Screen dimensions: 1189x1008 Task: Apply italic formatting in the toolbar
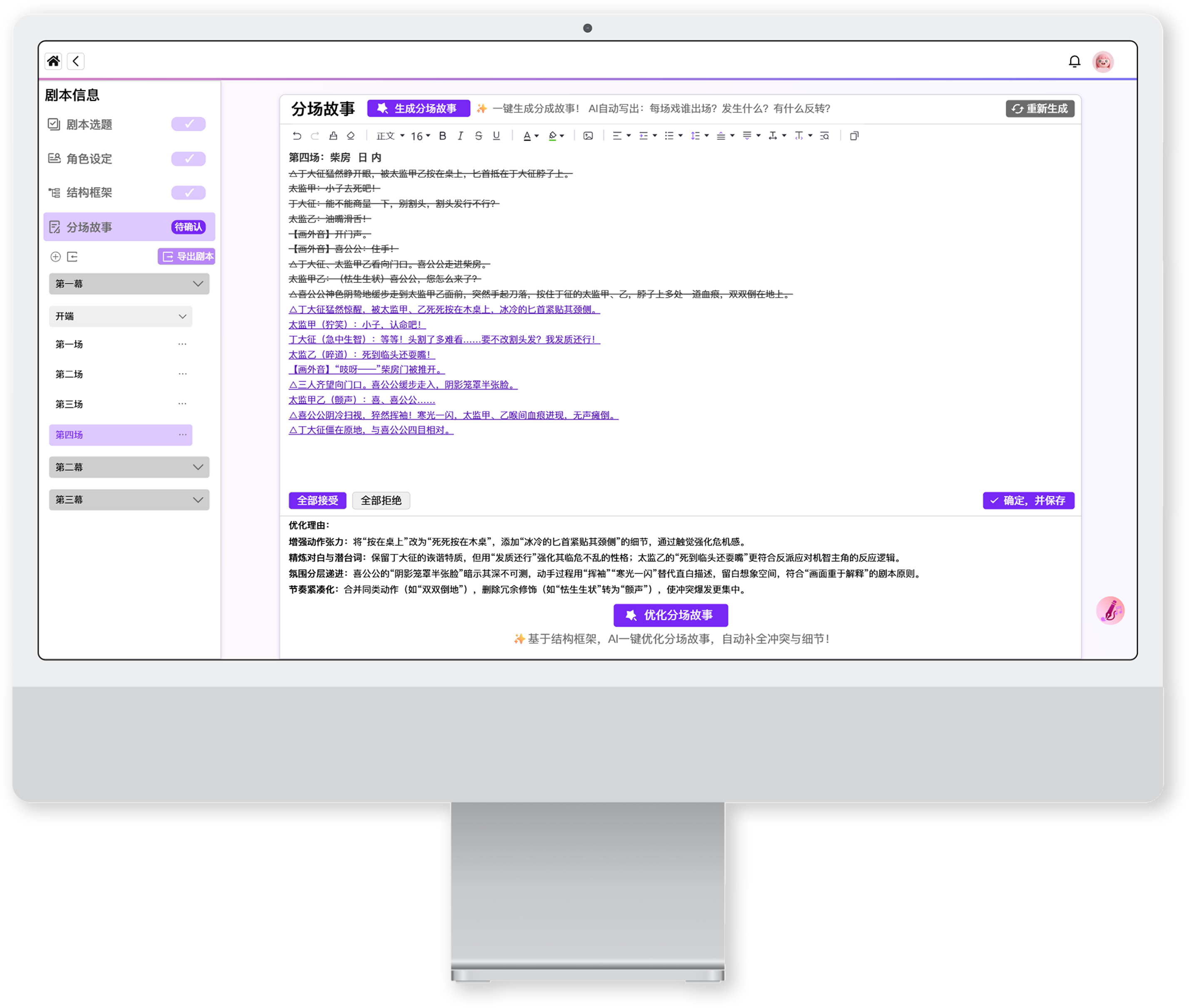click(x=460, y=136)
